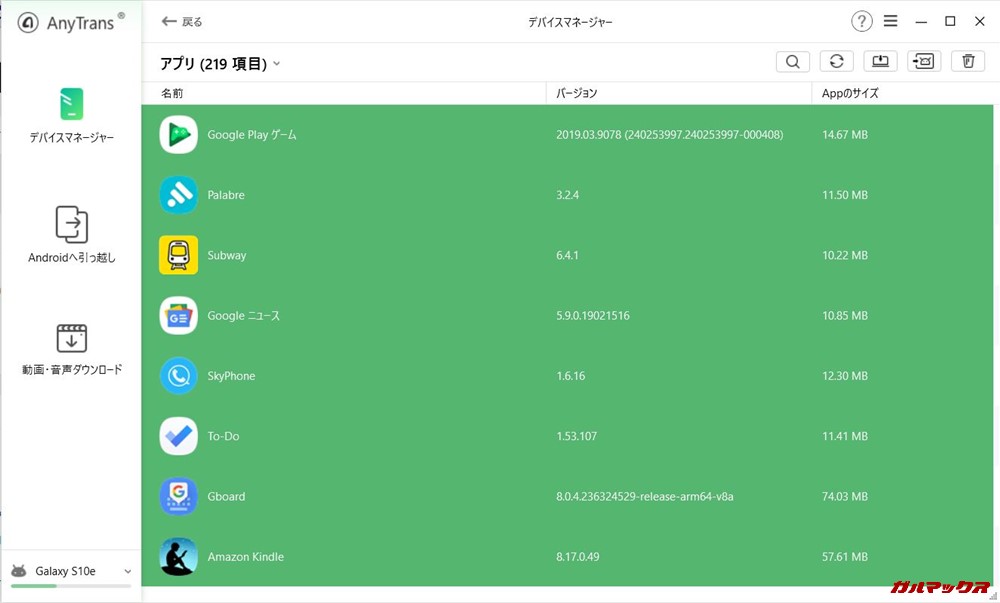Select Androidへ引っ越し in the sidebar
This screenshot has height=603, width=1000.
tap(70, 236)
